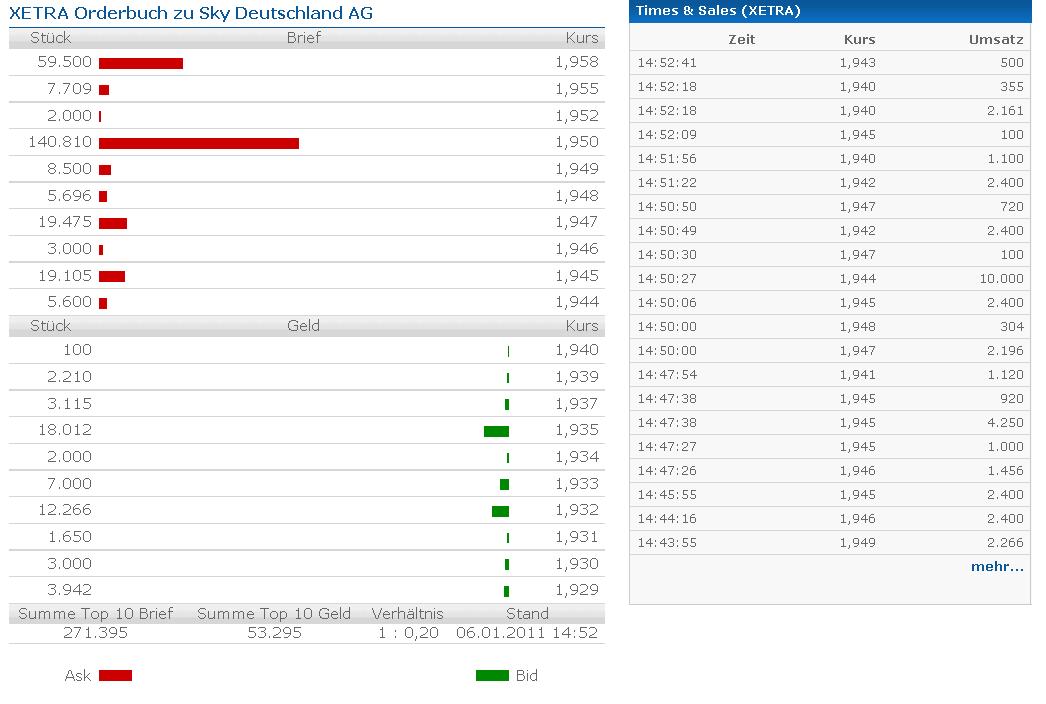Image resolution: width=1046 pixels, height=704 pixels.
Task: Click the green Bid legend swatch
Action: [492, 675]
